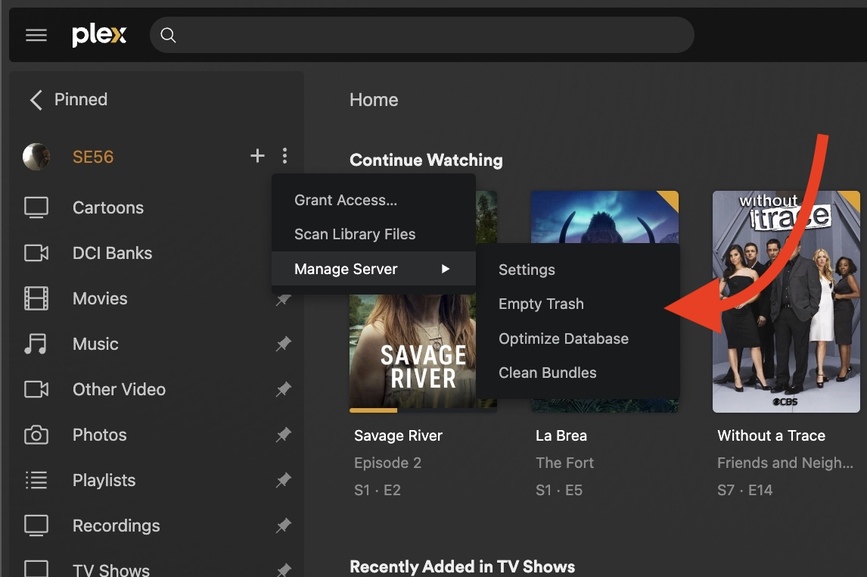Add a library with the plus icon
This screenshot has height=577, width=867.
(257, 156)
